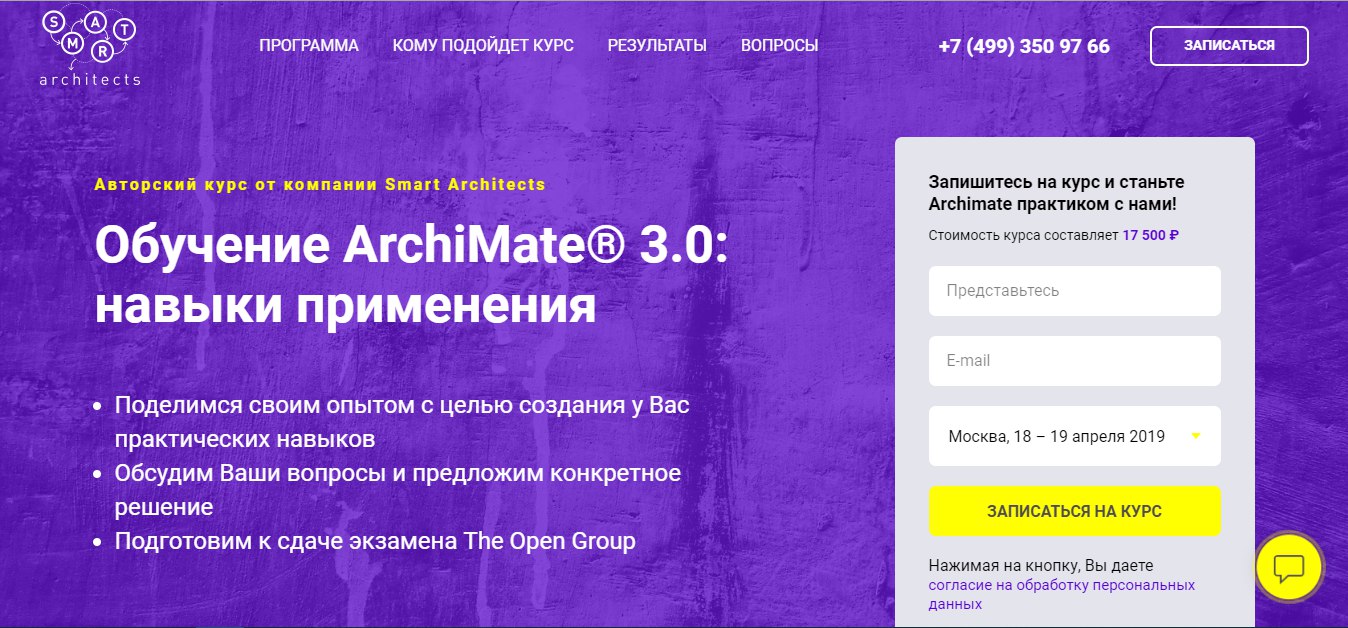The height and width of the screenshot is (628, 1348).
Task: Open the Москва, 18 – 19 апреля 2019 dropdown
Action: click(1074, 436)
